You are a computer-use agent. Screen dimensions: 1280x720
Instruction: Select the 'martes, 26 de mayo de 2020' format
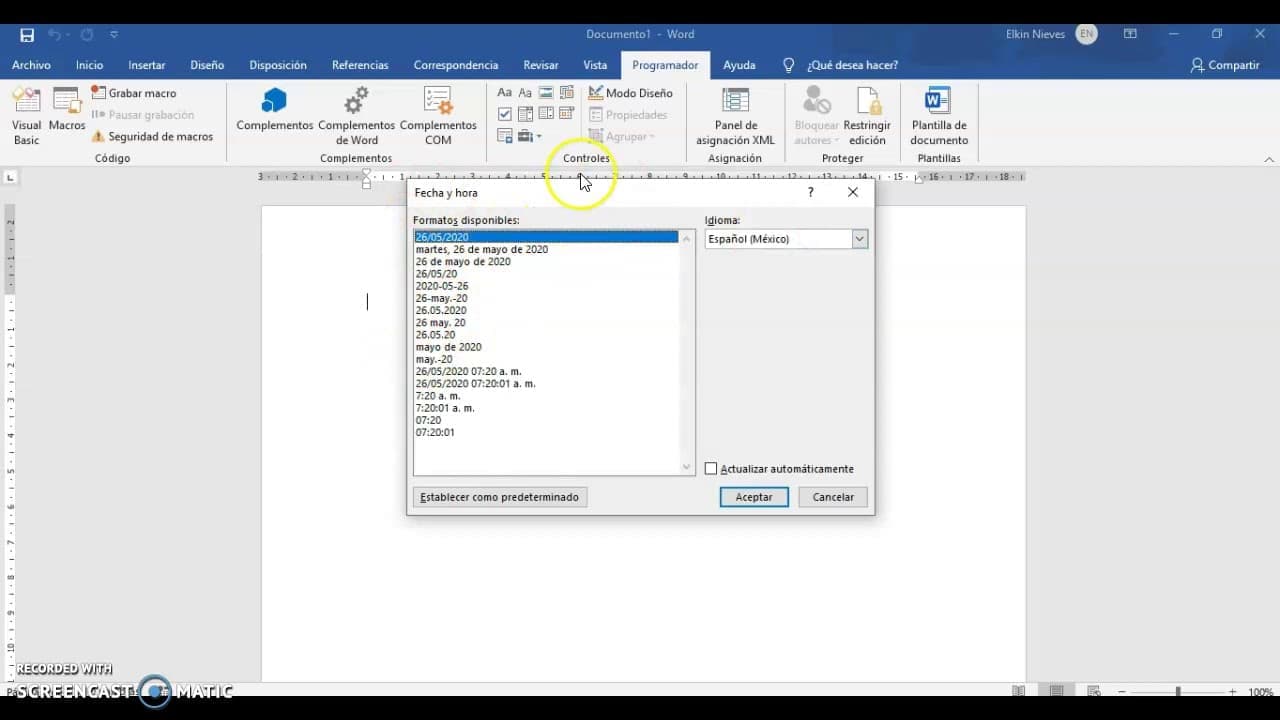[482, 249]
